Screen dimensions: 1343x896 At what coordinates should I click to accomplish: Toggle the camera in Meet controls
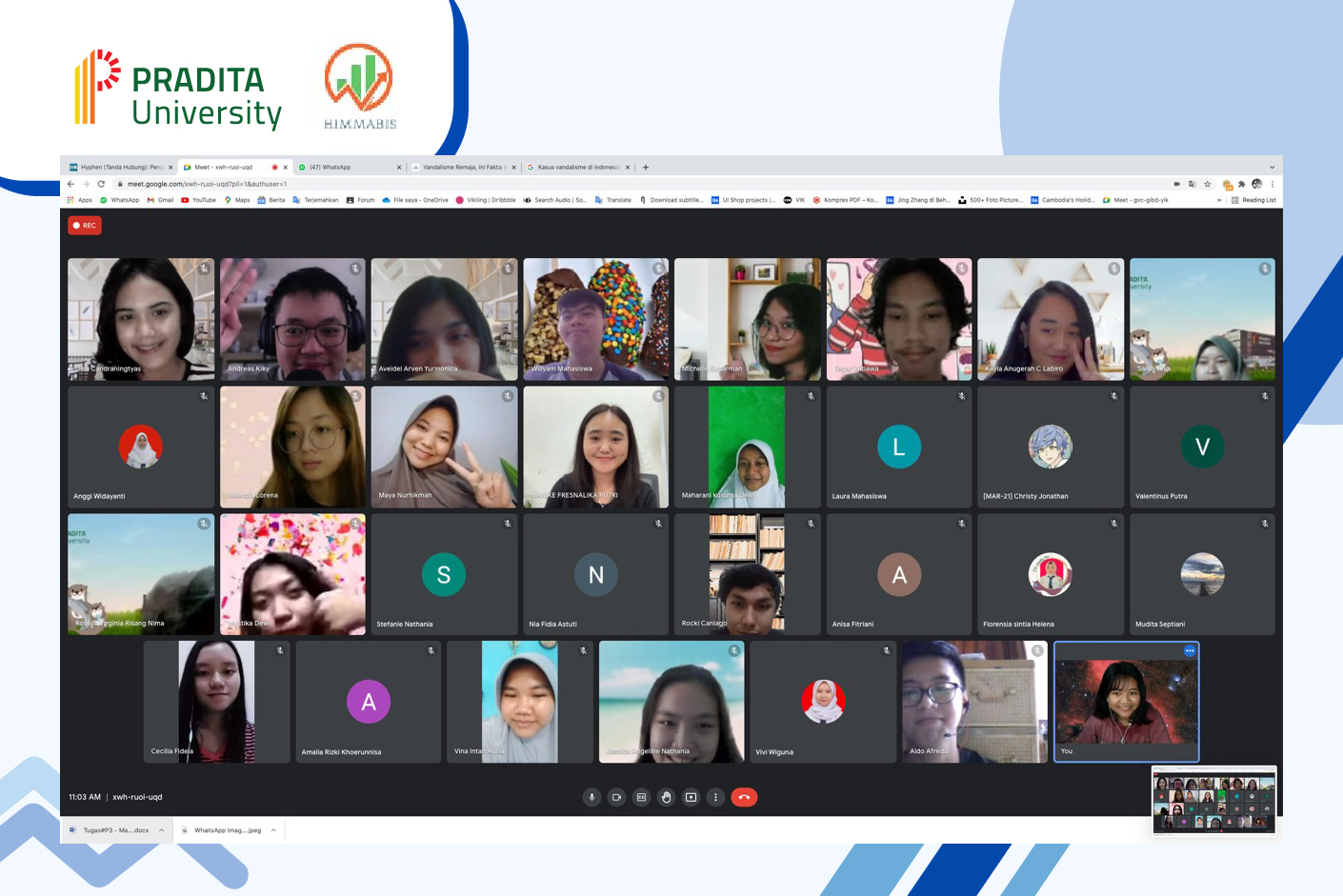(x=616, y=797)
